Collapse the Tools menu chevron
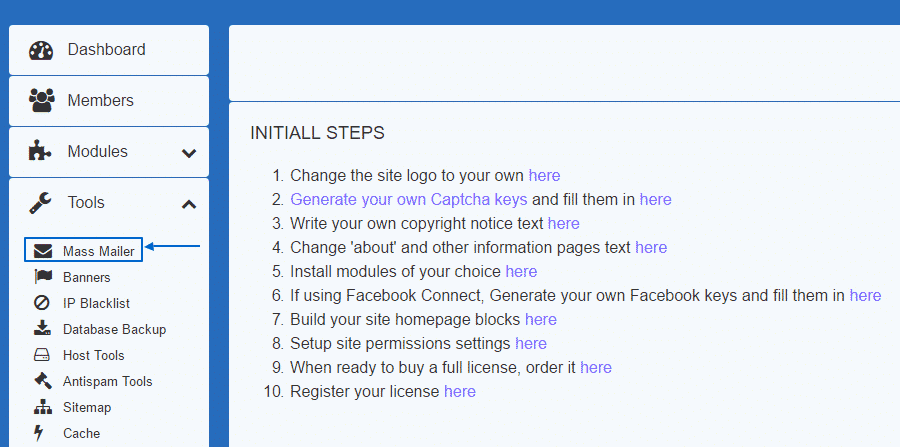 [x=189, y=204]
